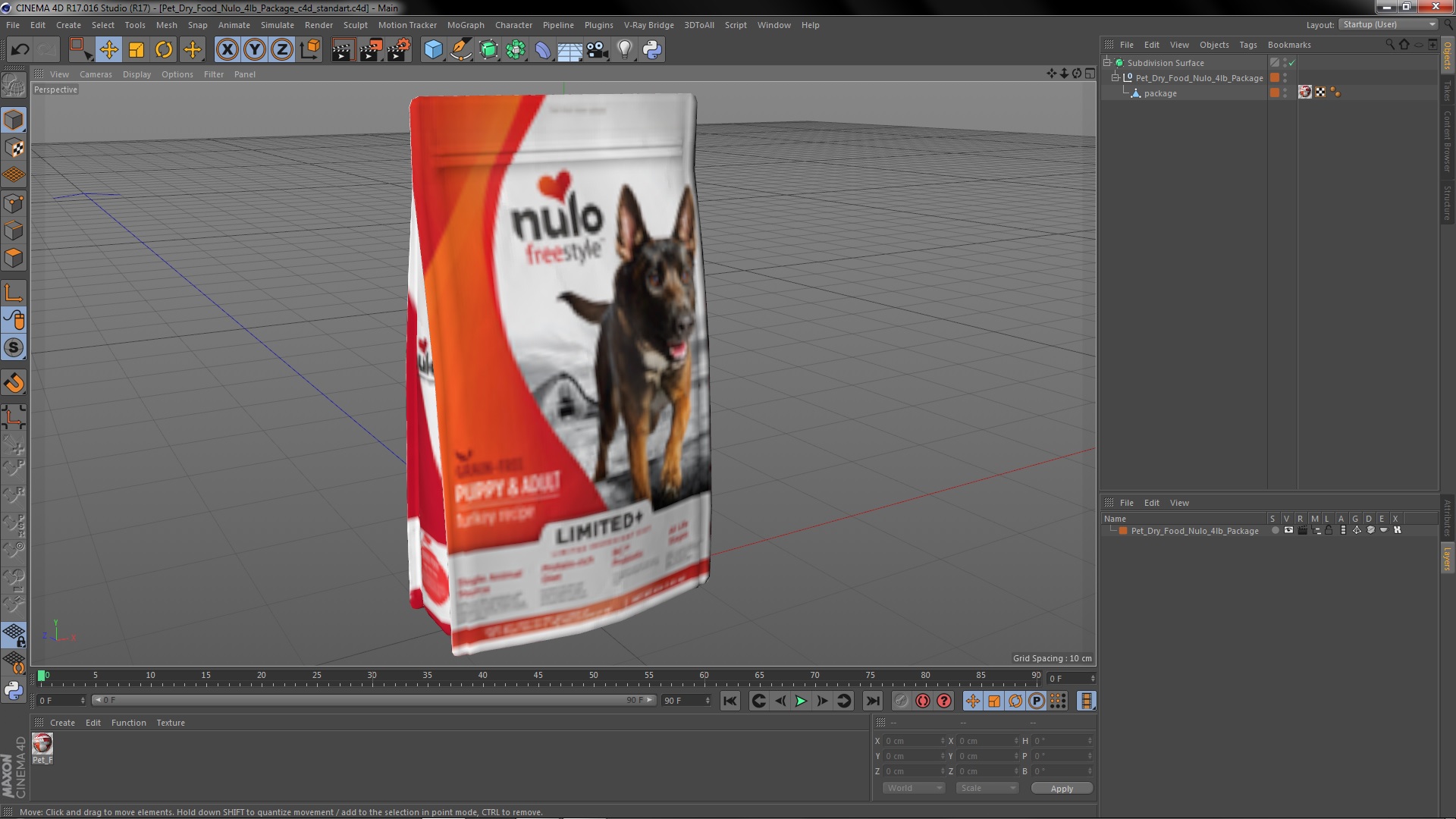This screenshot has height=819, width=1456.
Task: Add a Cube primitive object
Action: [x=433, y=50]
